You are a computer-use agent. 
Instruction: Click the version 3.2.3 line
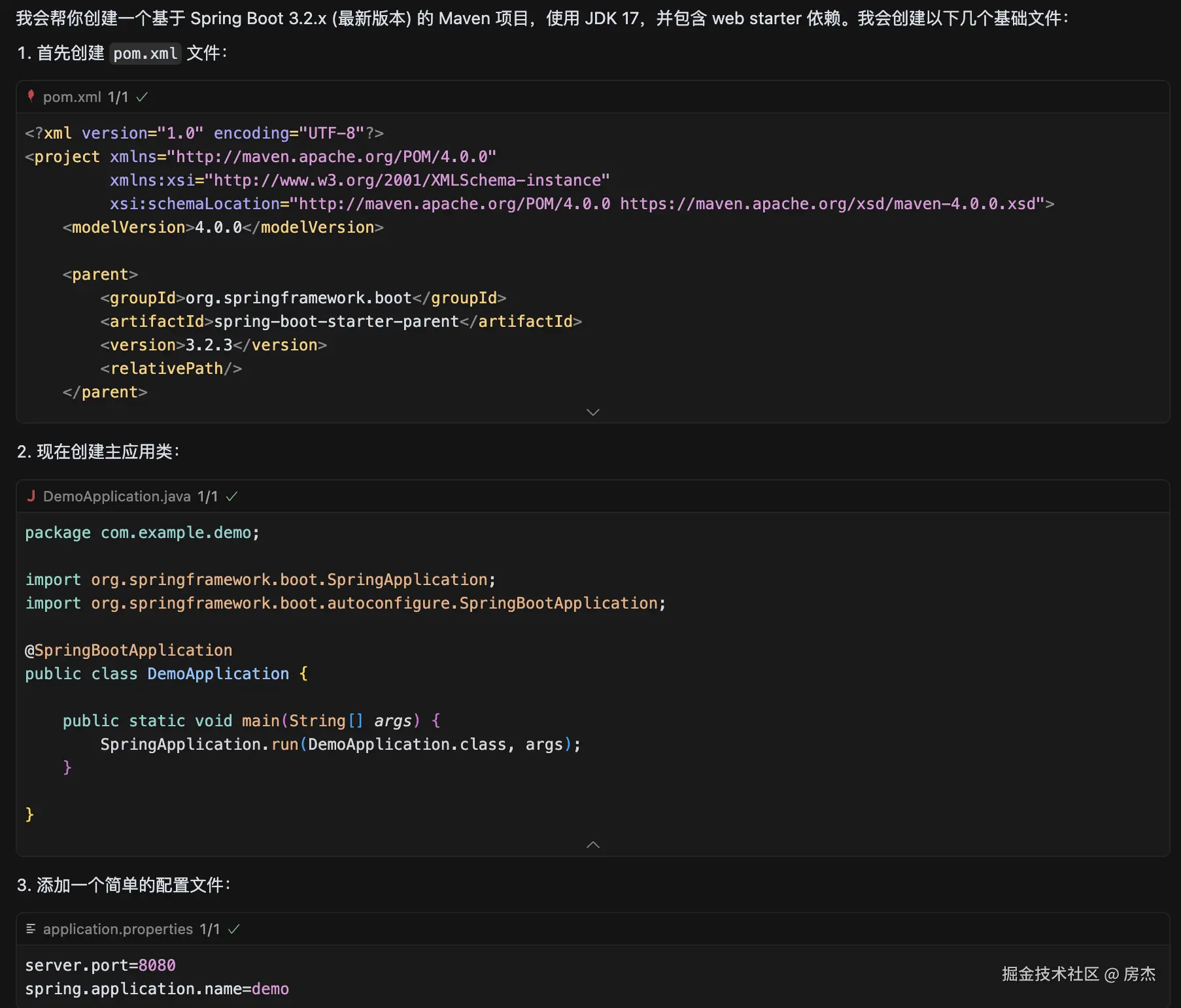click(213, 345)
